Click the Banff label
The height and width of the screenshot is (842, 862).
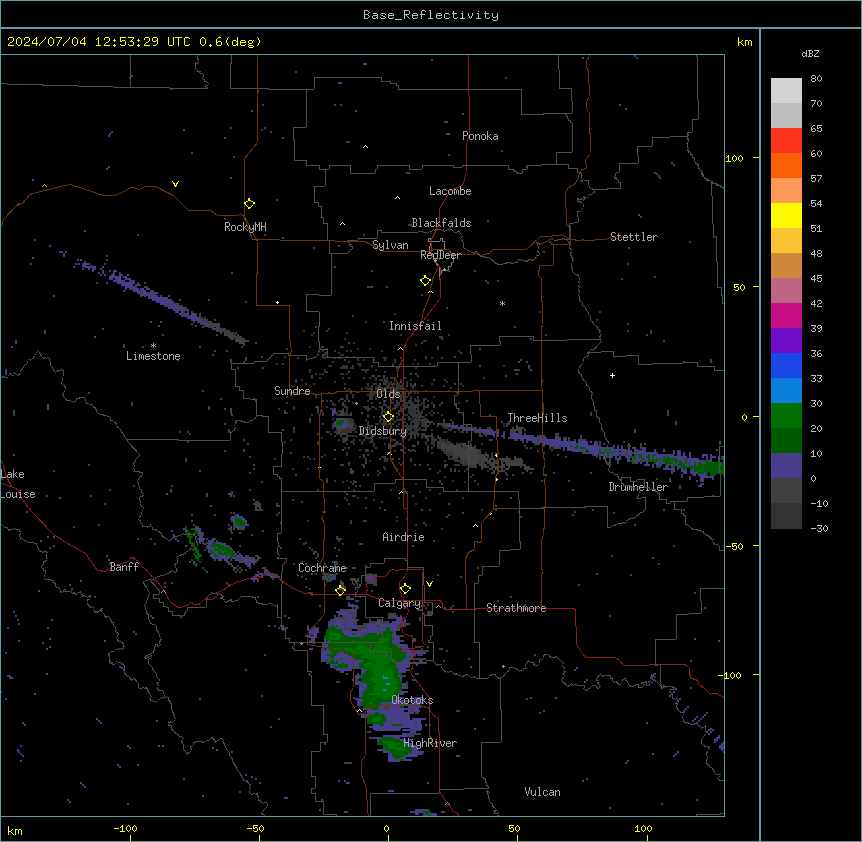[x=124, y=567]
